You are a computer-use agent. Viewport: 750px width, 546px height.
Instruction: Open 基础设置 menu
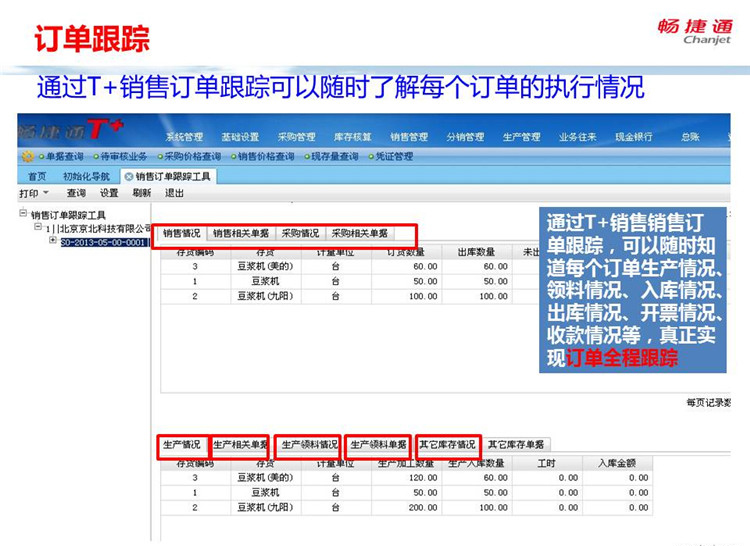[x=240, y=137]
